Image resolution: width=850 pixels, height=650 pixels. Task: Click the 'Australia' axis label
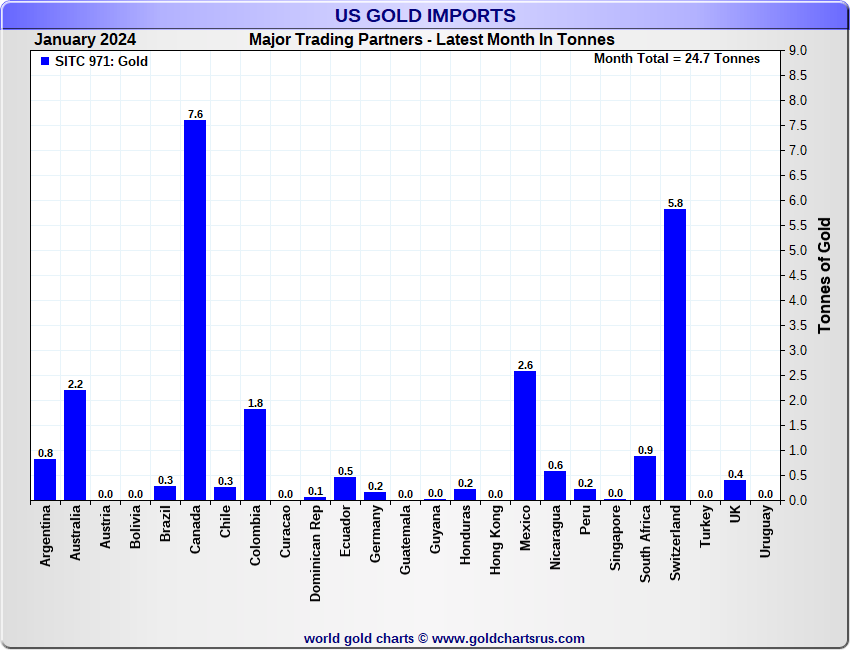75,532
